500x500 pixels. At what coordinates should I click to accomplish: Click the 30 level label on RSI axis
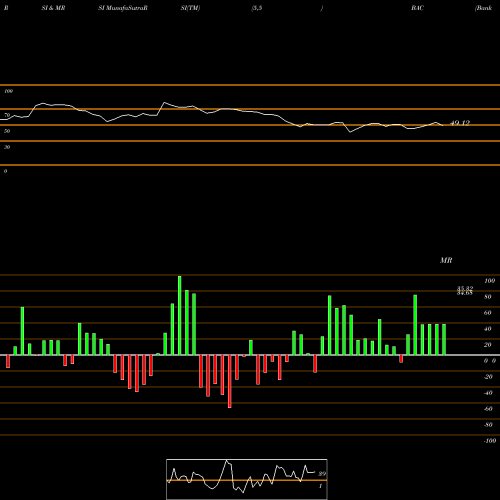pos(7,147)
